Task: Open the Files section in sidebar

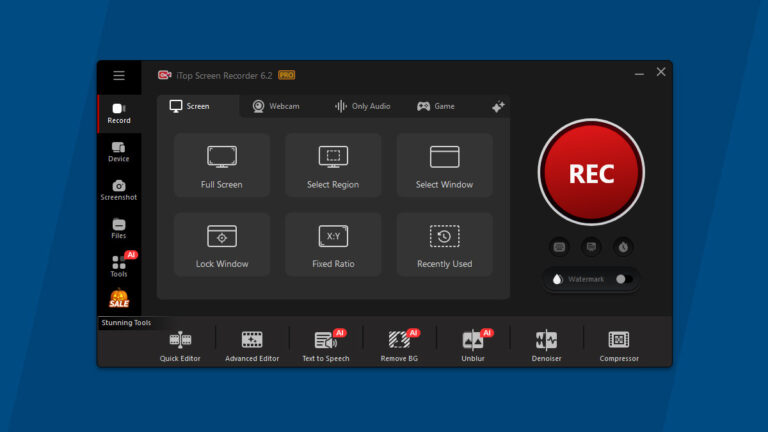Action: tap(119, 228)
